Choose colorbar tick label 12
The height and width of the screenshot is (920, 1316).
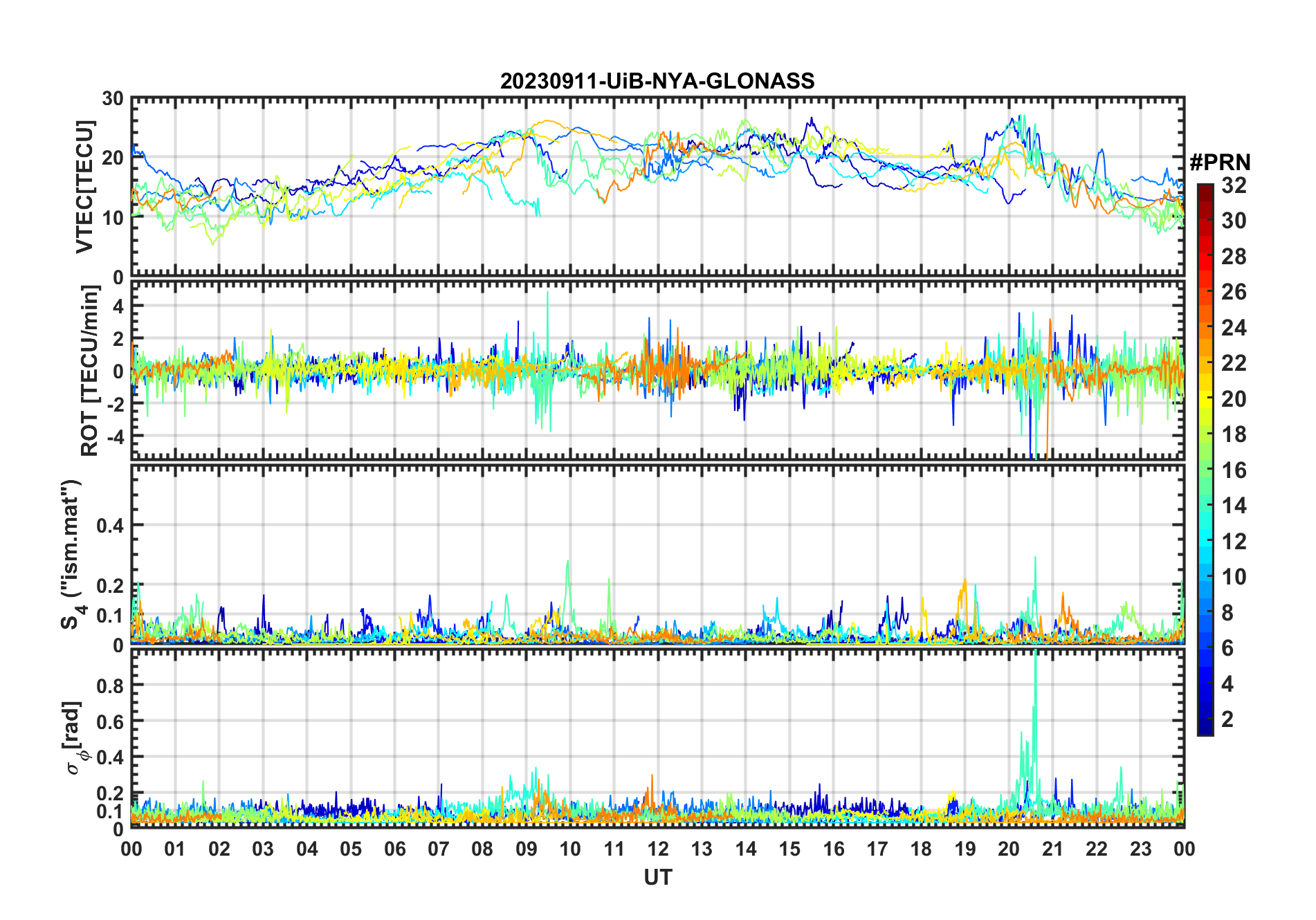1234,541
